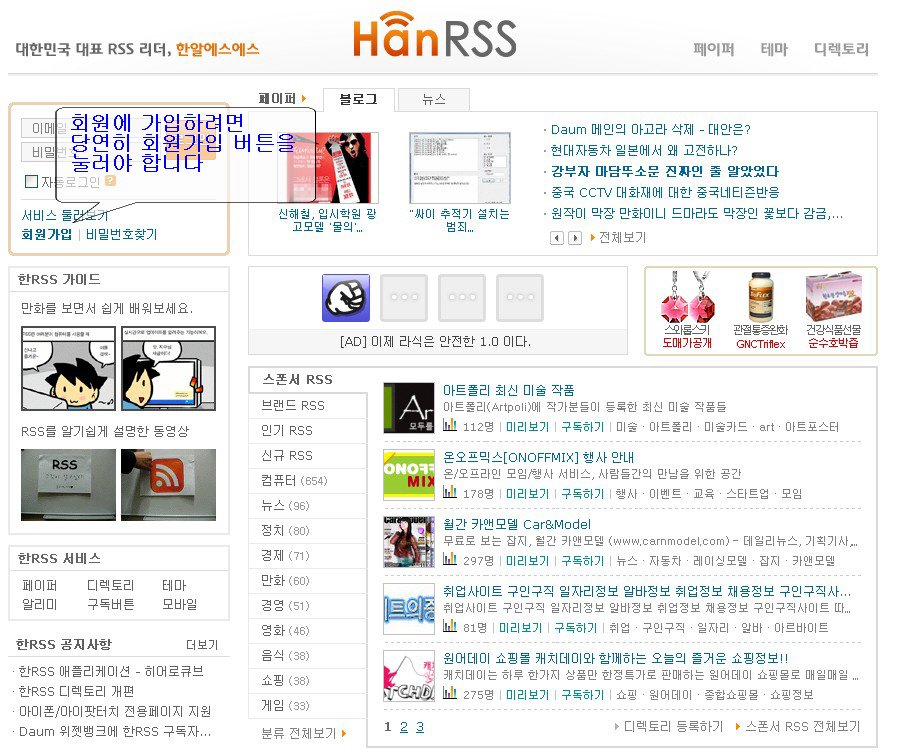
Task: Click the 비밀번호찾기 link
Action: 121,234
